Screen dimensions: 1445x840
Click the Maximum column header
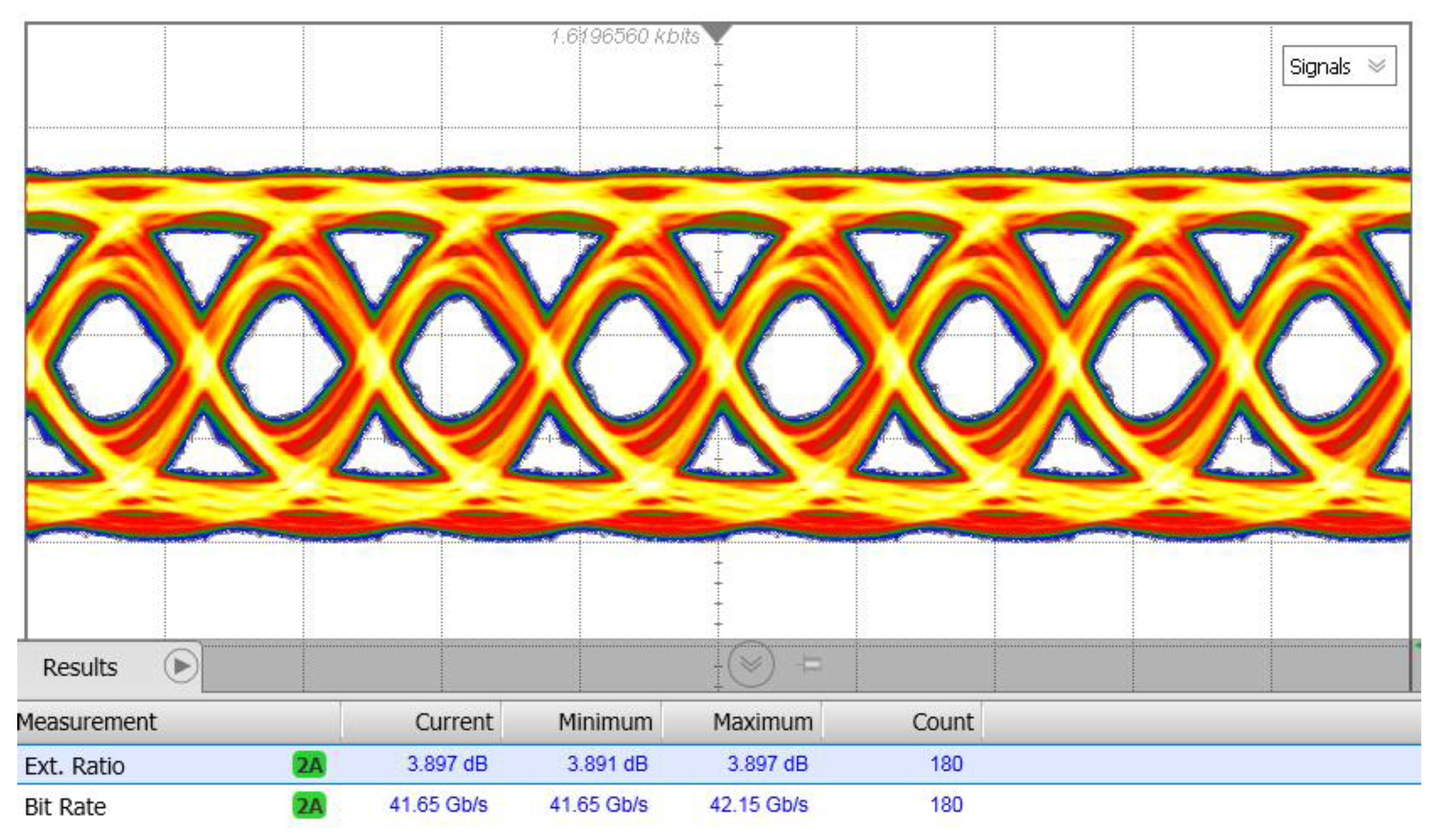coord(762,722)
